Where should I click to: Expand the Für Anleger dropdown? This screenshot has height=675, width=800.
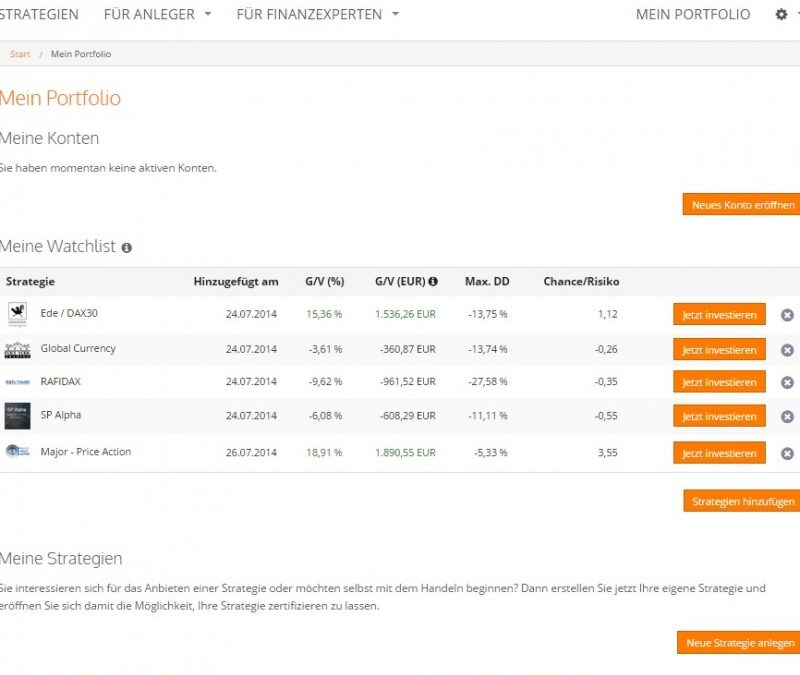pyautogui.click(x=157, y=15)
